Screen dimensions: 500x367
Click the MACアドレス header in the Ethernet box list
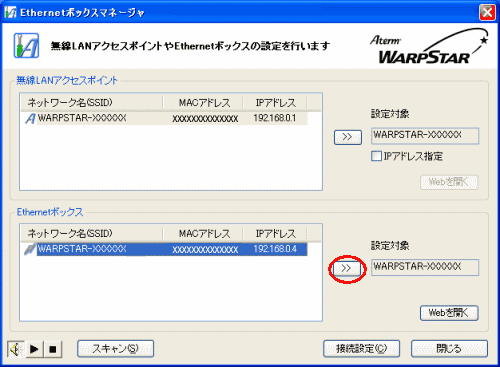pos(203,233)
